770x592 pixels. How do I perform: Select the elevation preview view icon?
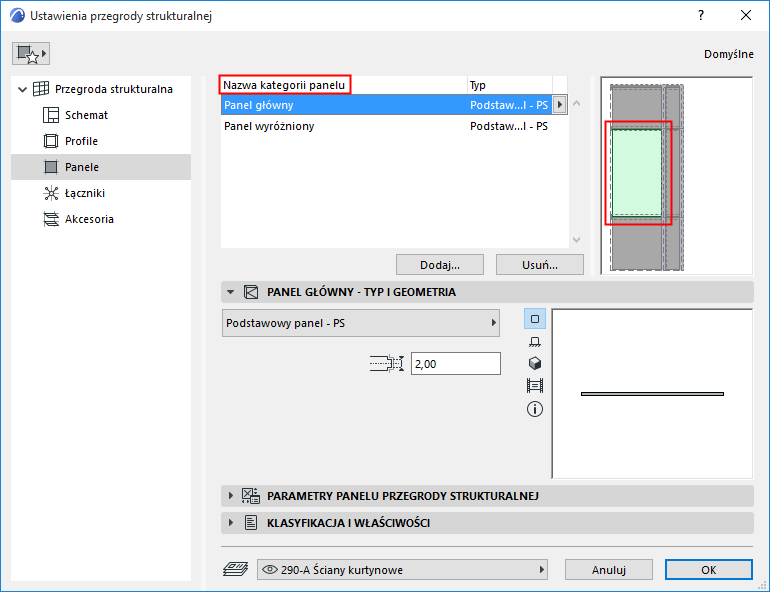click(x=535, y=341)
